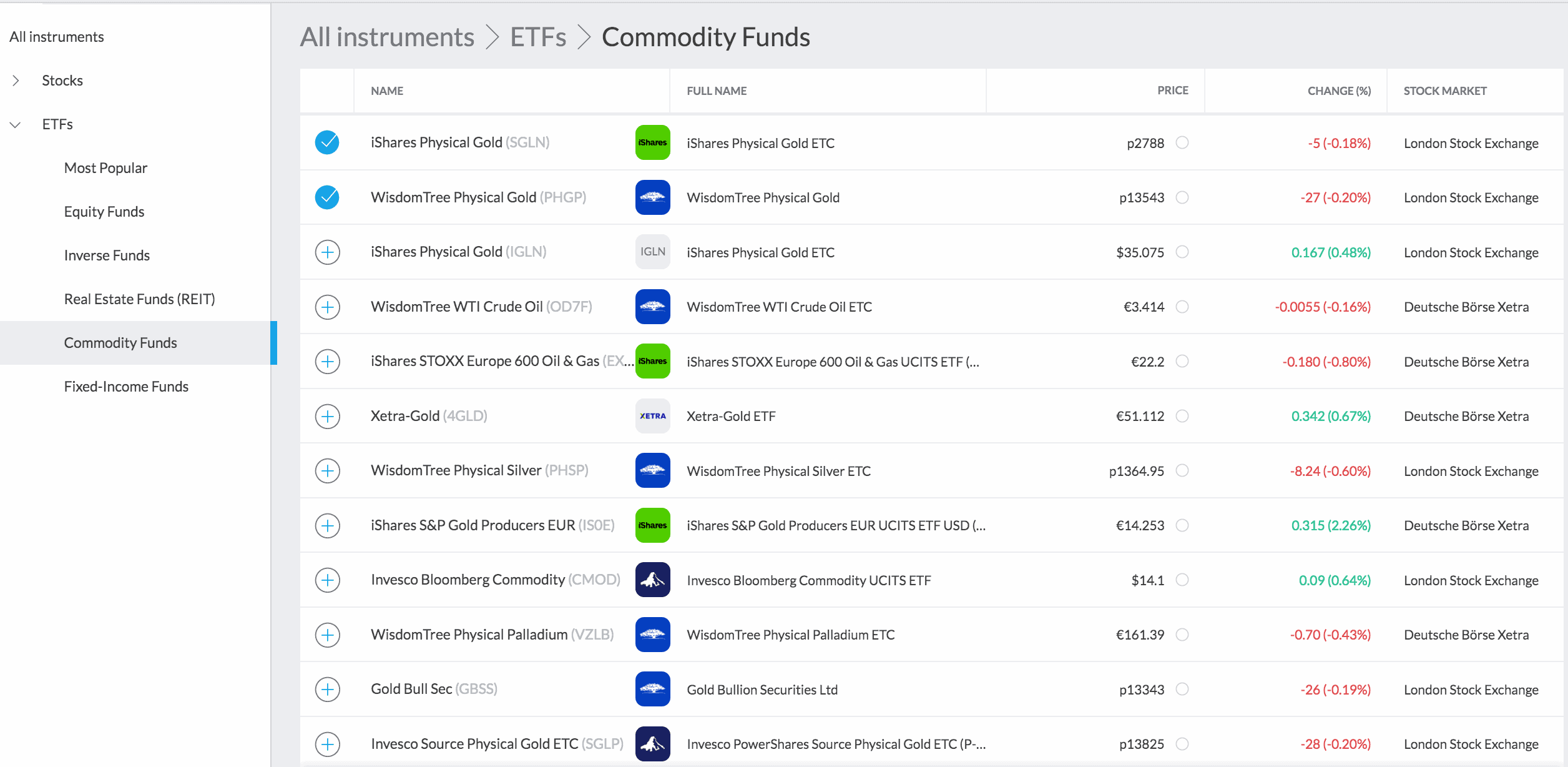The height and width of the screenshot is (767, 1568).
Task: Add WisdomTree Physical Palladium (VZLB)
Action: pos(327,635)
